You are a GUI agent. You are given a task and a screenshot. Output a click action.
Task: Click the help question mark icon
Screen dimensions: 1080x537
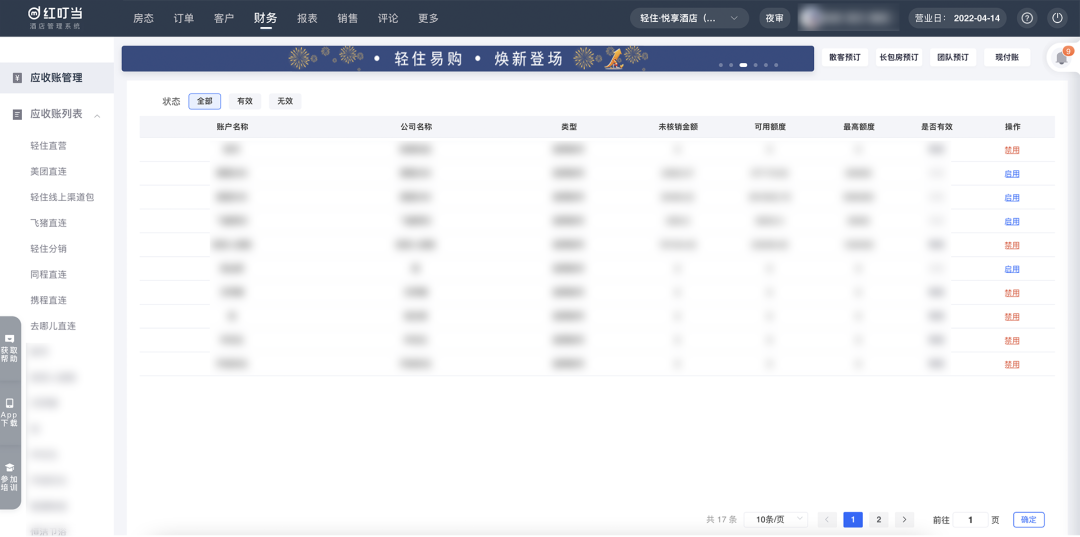click(x=1026, y=18)
